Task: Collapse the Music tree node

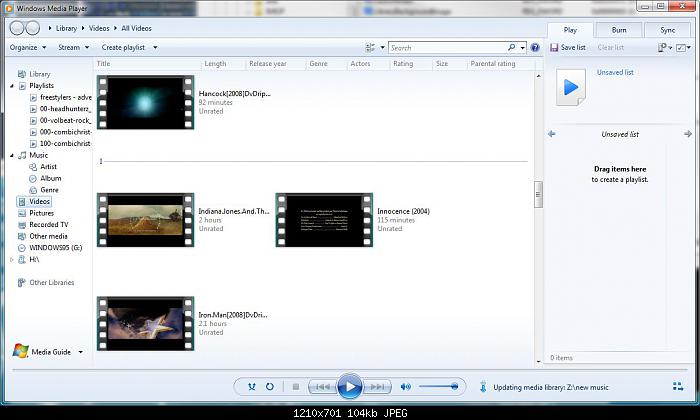Action: (12, 155)
